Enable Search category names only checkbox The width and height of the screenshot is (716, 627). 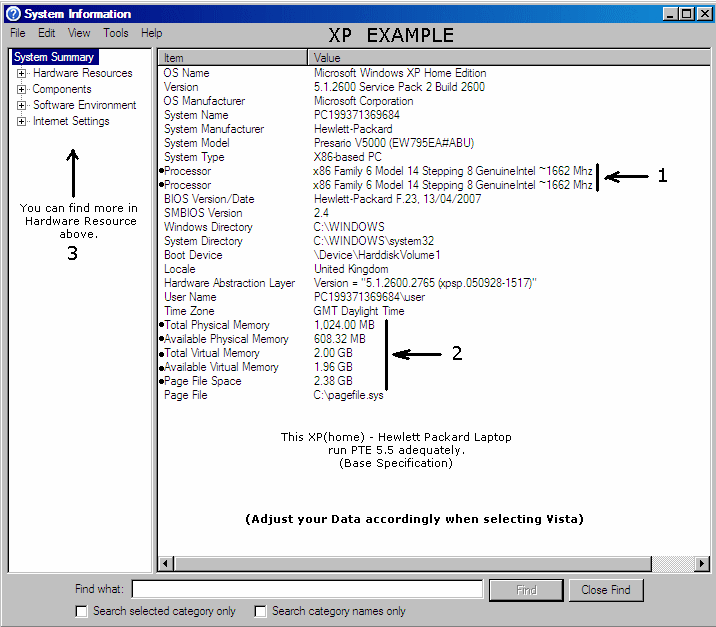point(261,611)
